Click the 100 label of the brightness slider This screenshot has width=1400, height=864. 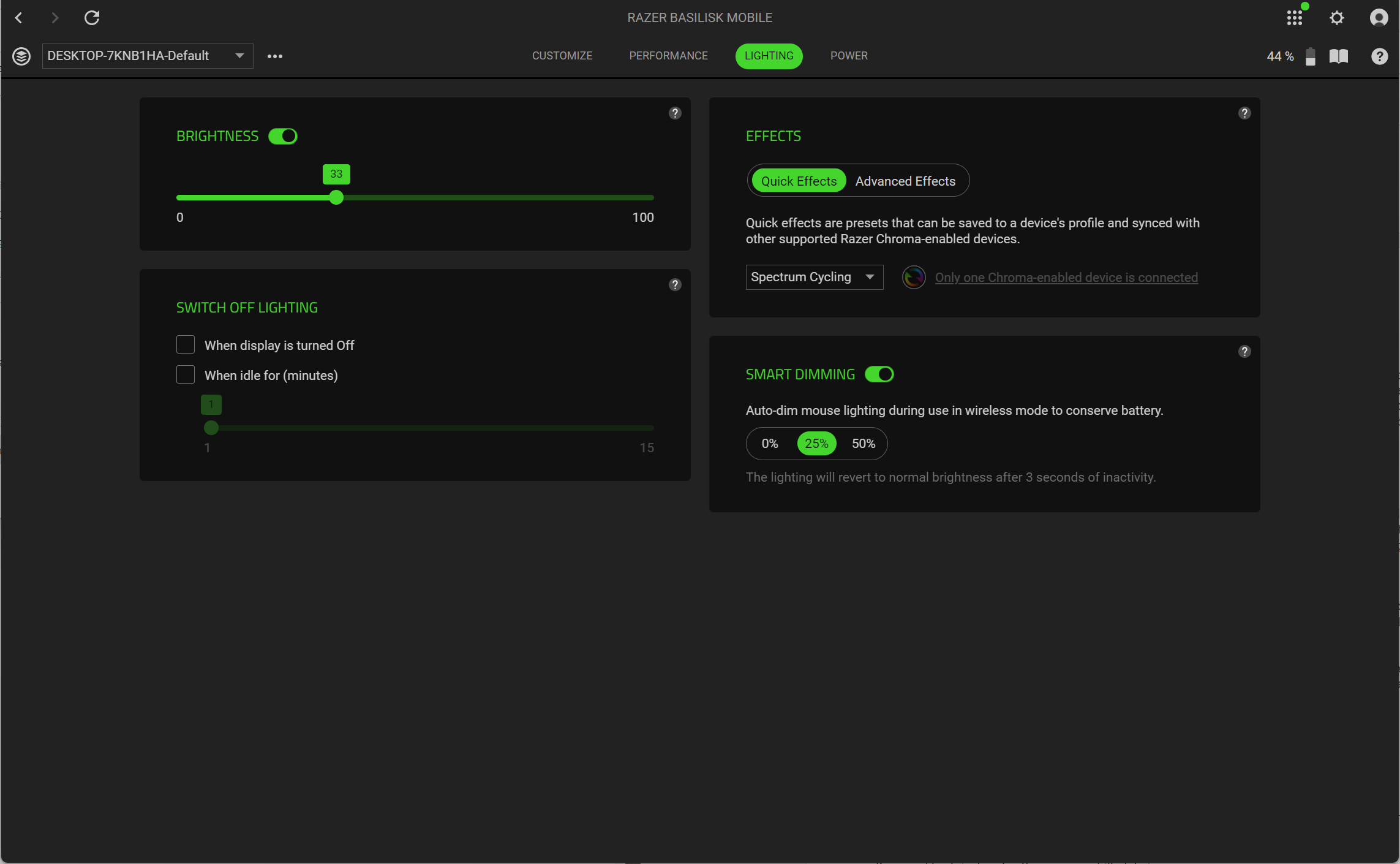(643, 218)
